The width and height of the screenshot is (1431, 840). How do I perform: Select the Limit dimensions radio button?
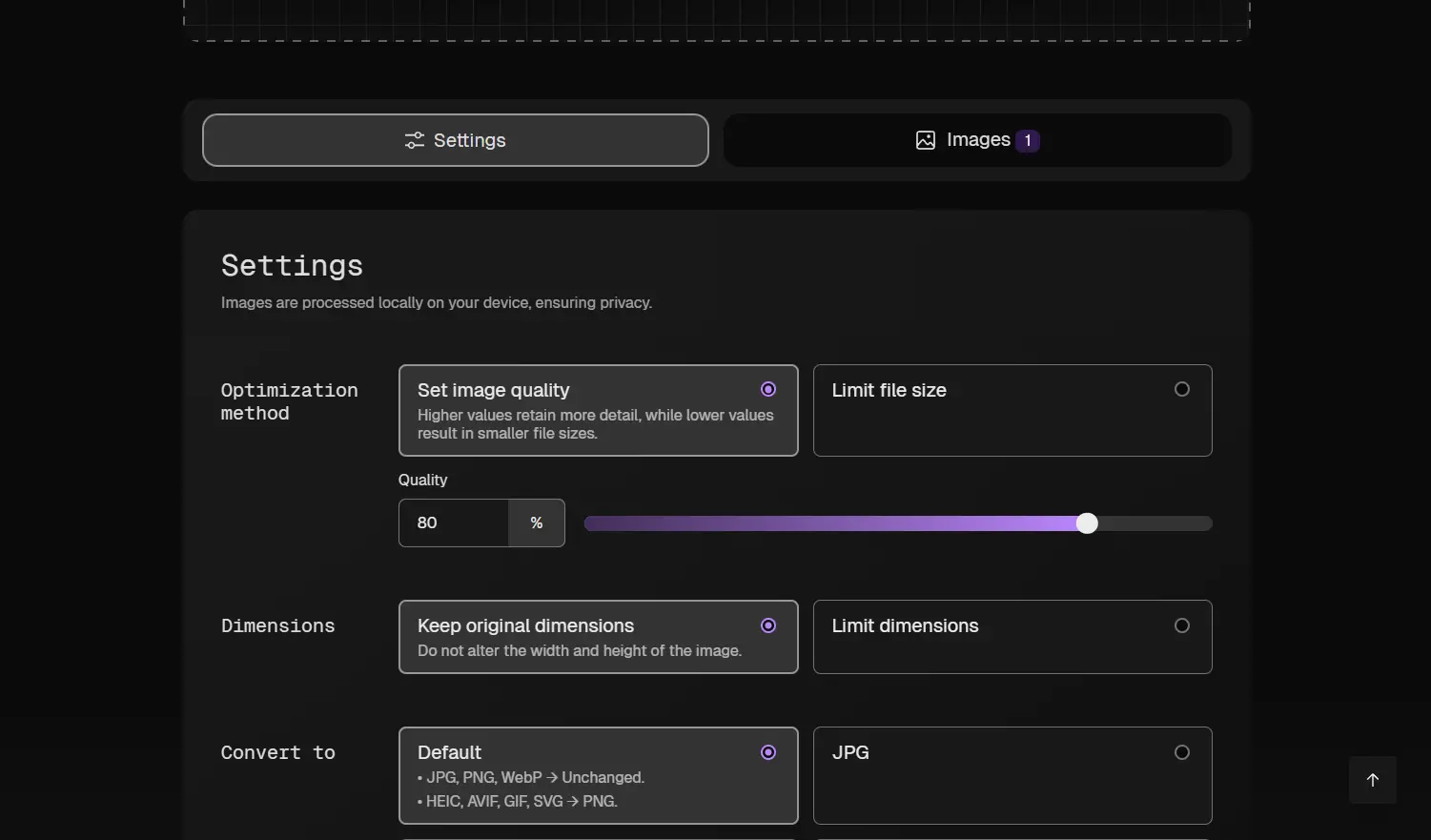1181,625
